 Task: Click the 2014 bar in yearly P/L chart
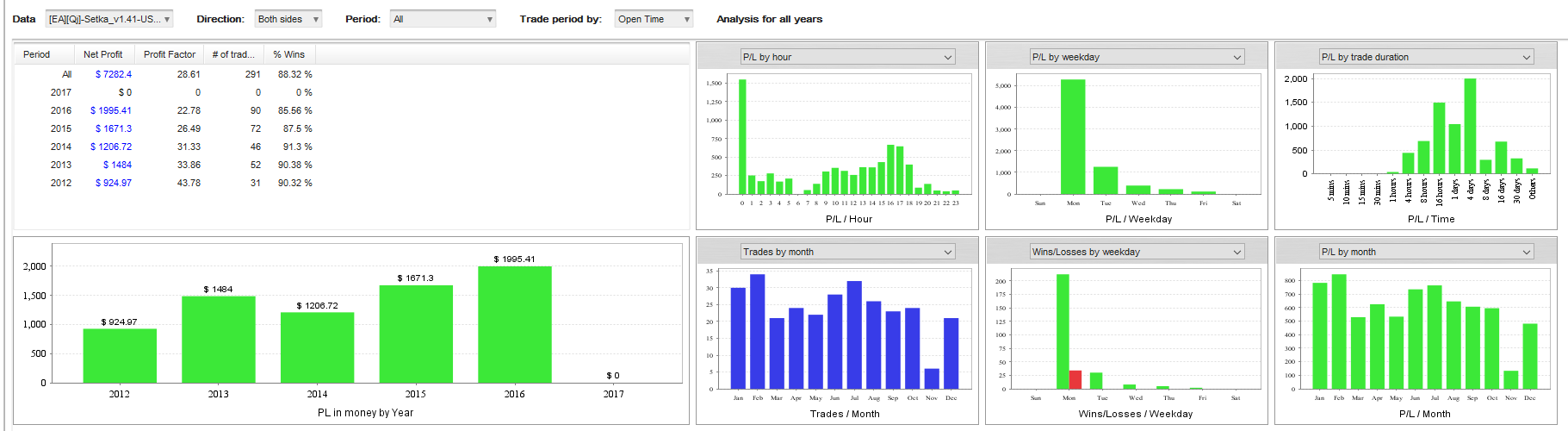pos(318,347)
